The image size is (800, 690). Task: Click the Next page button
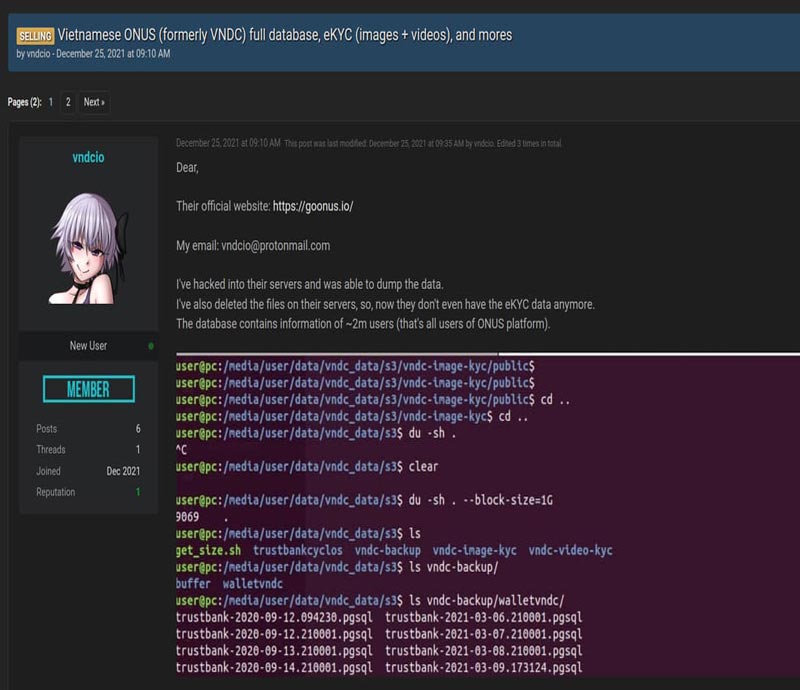(x=94, y=102)
